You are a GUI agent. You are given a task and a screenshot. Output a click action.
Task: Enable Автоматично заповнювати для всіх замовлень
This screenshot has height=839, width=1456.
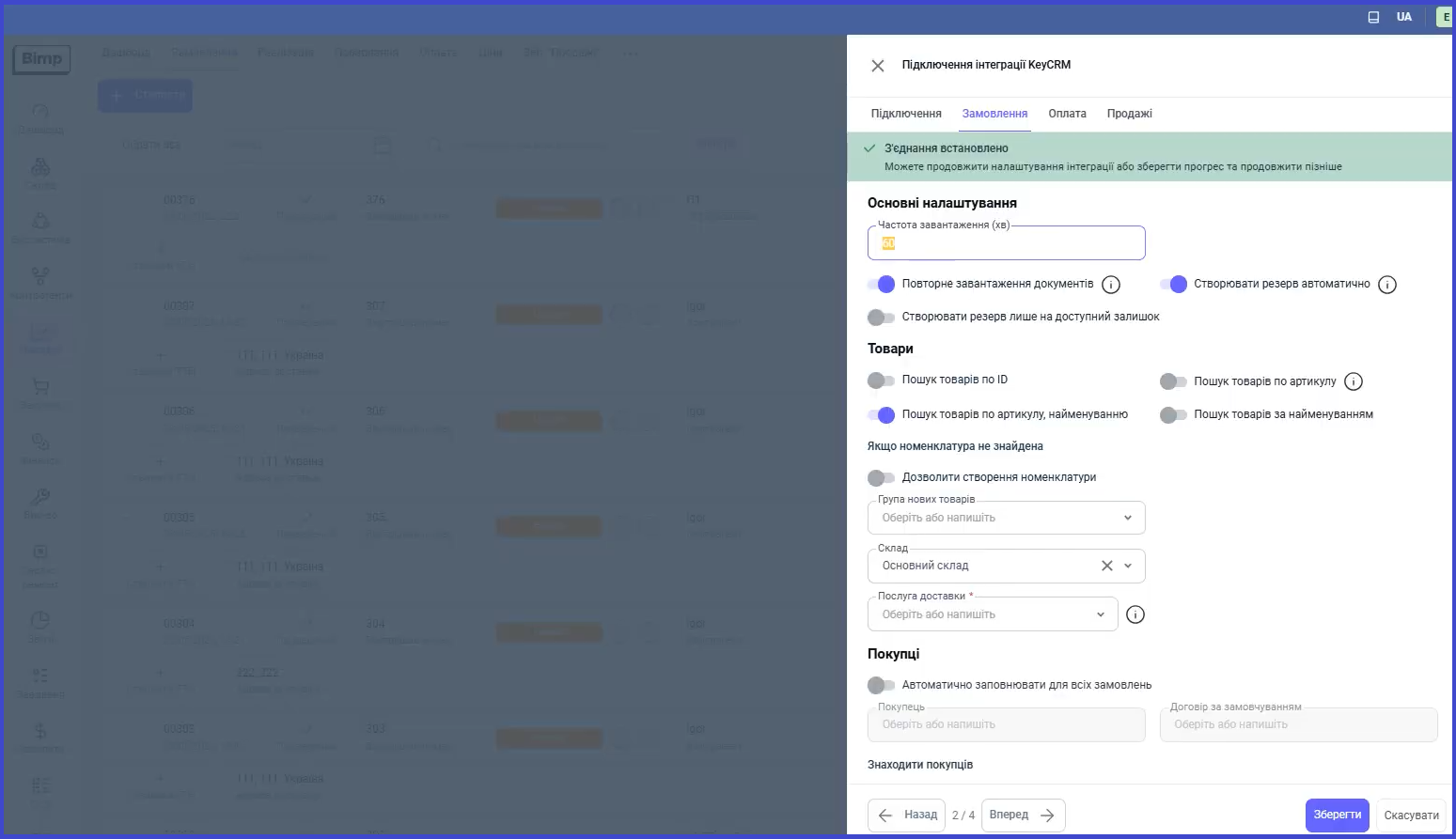click(x=882, y=685)
